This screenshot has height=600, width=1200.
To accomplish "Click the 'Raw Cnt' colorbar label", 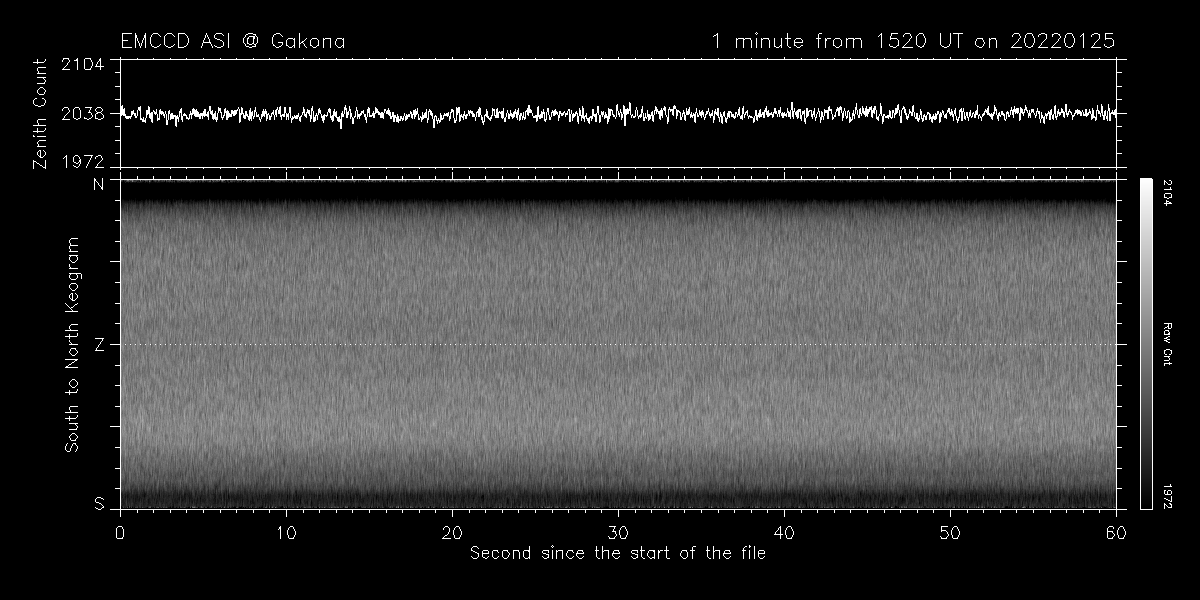I will tap(1167, 343).
